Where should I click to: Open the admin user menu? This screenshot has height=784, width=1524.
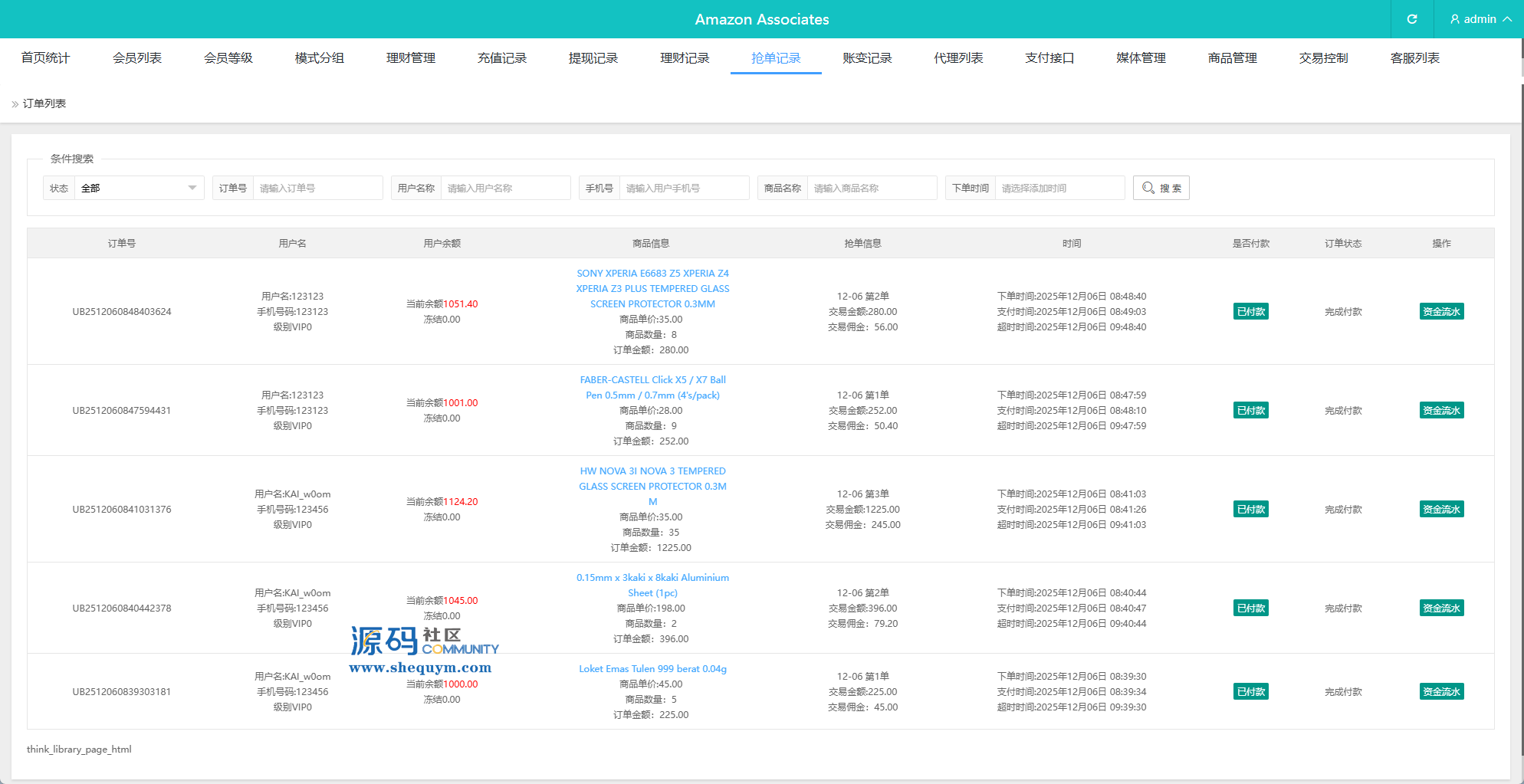pos(1480,19)
